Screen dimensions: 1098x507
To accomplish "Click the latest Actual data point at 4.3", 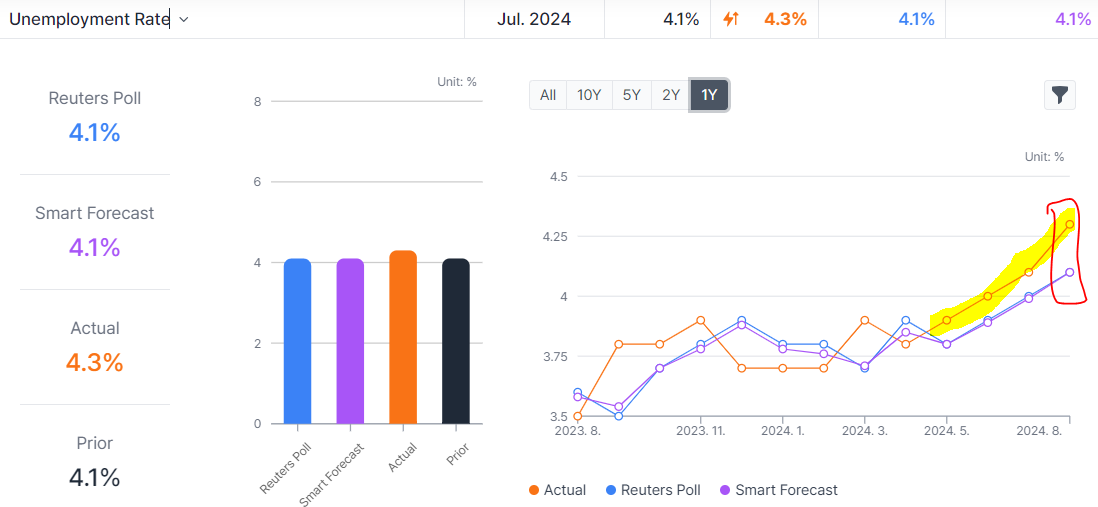I will tap(1069, 224).
